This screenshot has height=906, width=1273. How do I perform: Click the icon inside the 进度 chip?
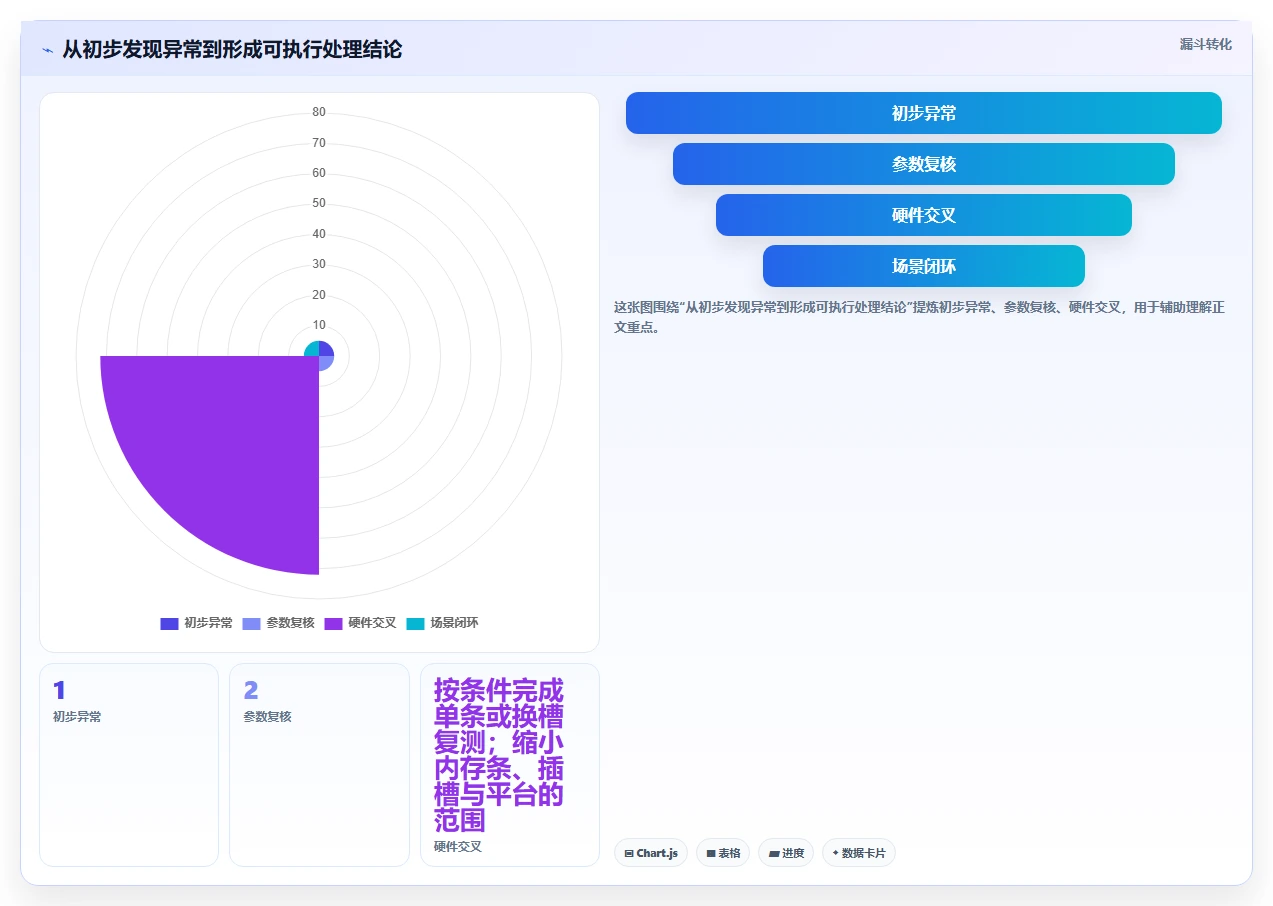click(x=774, y=854)
